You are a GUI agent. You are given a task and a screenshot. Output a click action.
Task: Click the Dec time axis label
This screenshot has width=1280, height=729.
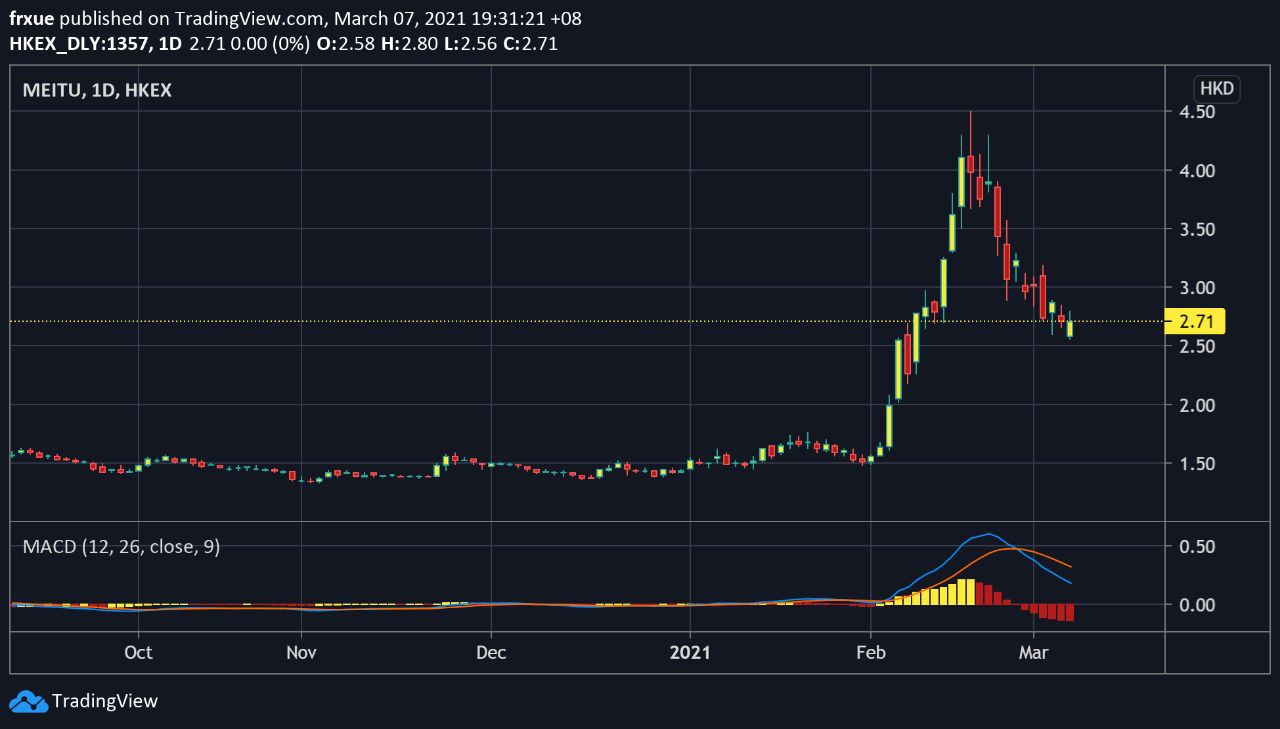click(x=491, y=652)
